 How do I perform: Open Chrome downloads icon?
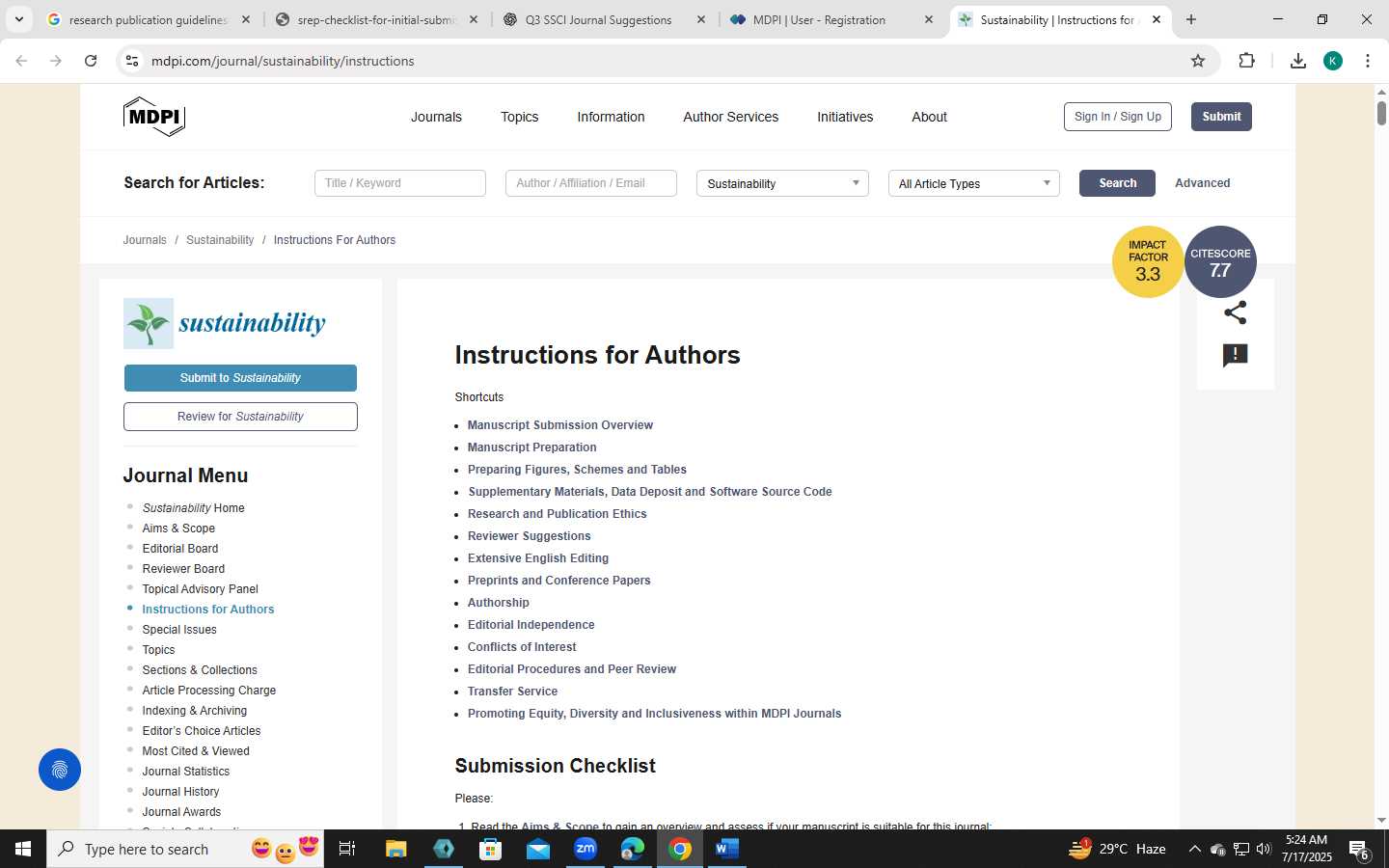click(1297, 61)
